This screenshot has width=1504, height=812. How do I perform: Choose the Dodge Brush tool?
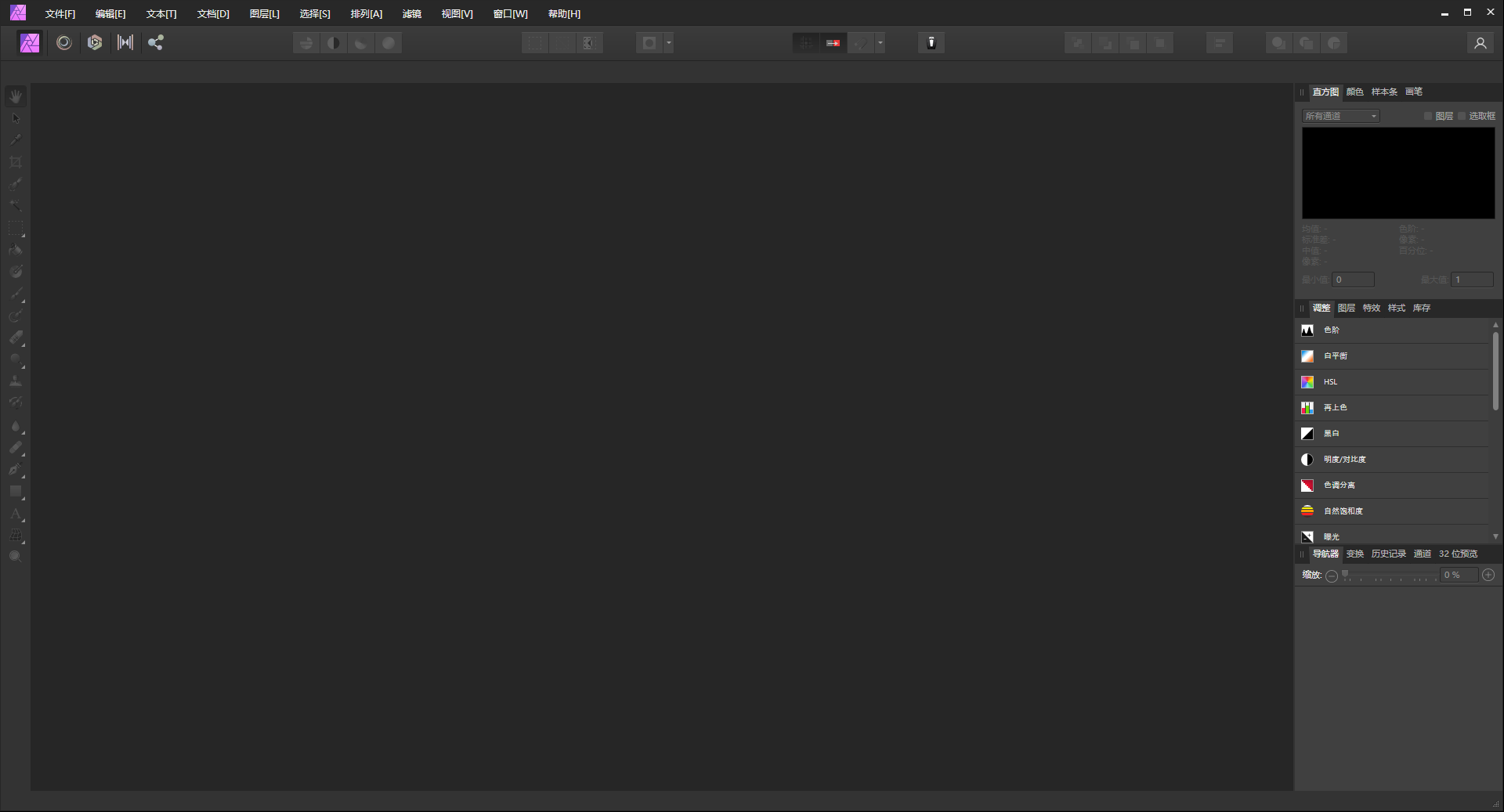point(16,359)
